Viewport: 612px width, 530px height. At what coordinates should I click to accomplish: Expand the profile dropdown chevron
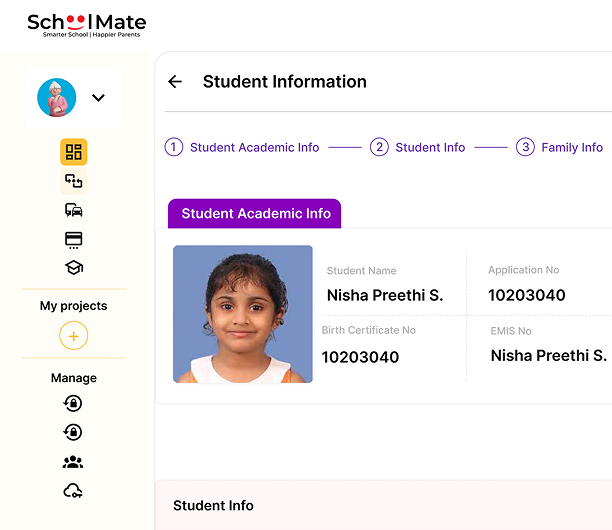(98, 98)
